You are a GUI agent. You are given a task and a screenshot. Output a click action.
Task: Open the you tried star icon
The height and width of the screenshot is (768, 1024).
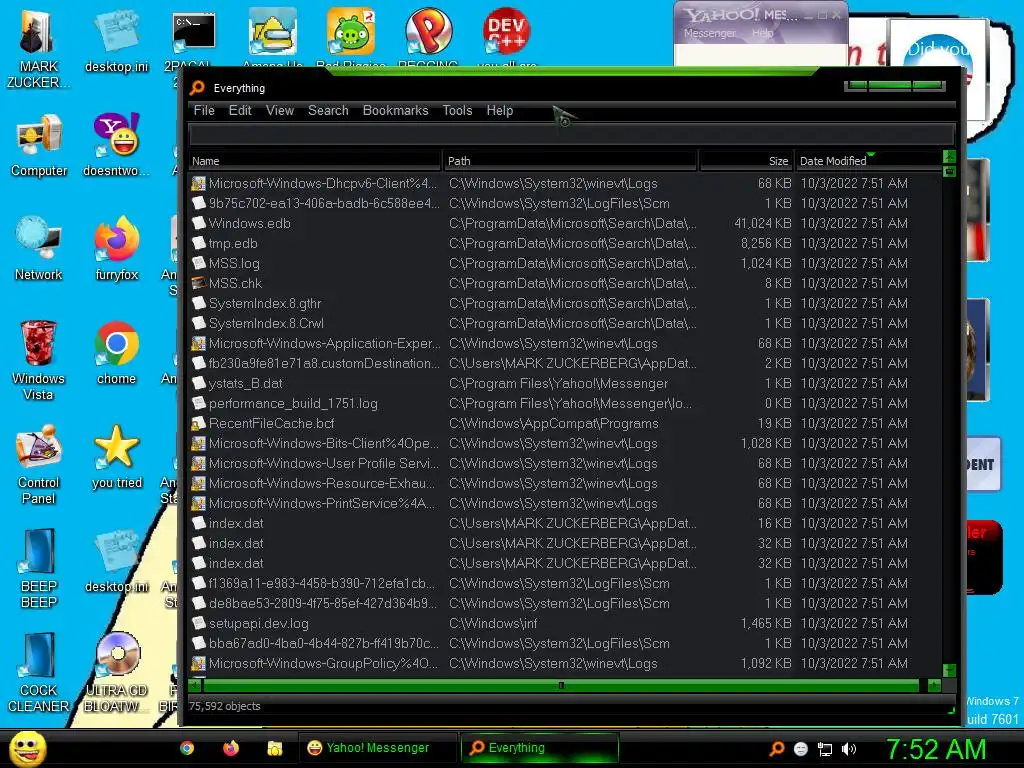click(x=116, y=457)
